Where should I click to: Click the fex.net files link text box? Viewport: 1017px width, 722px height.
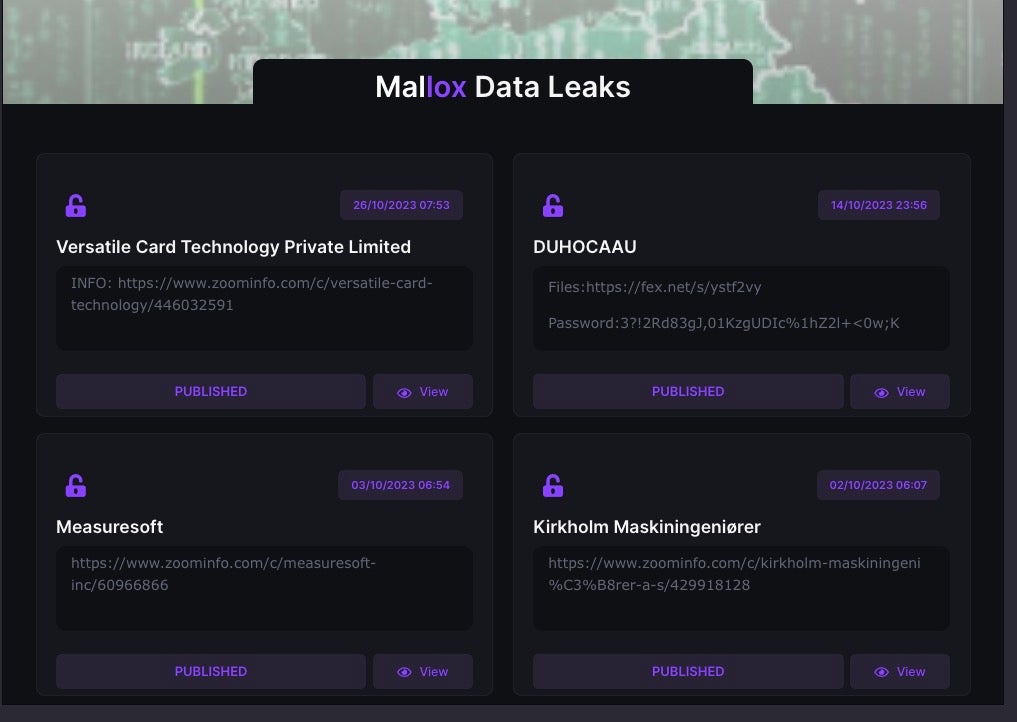[654, 287]
